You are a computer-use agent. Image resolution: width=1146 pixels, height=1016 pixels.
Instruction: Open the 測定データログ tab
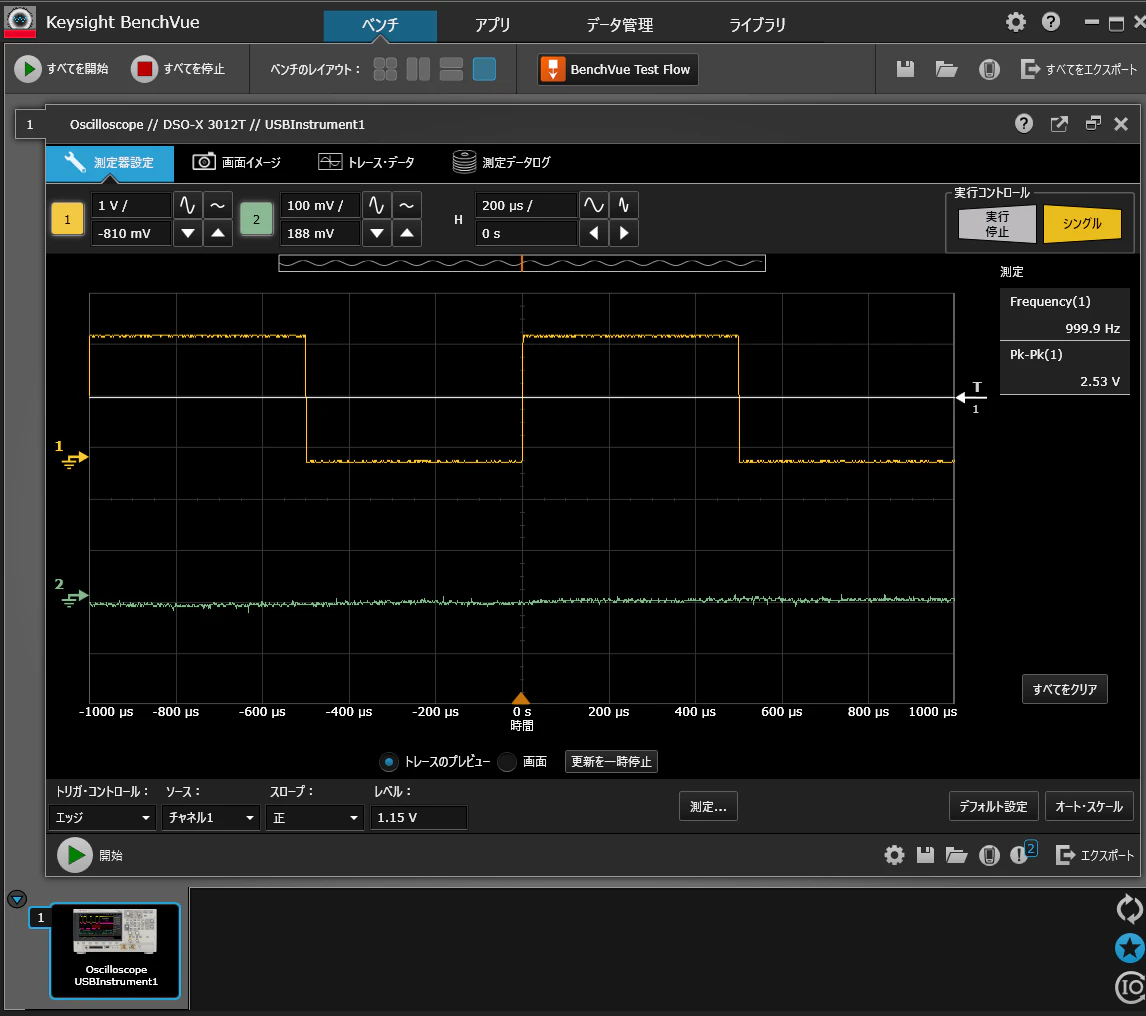(502, 162)
